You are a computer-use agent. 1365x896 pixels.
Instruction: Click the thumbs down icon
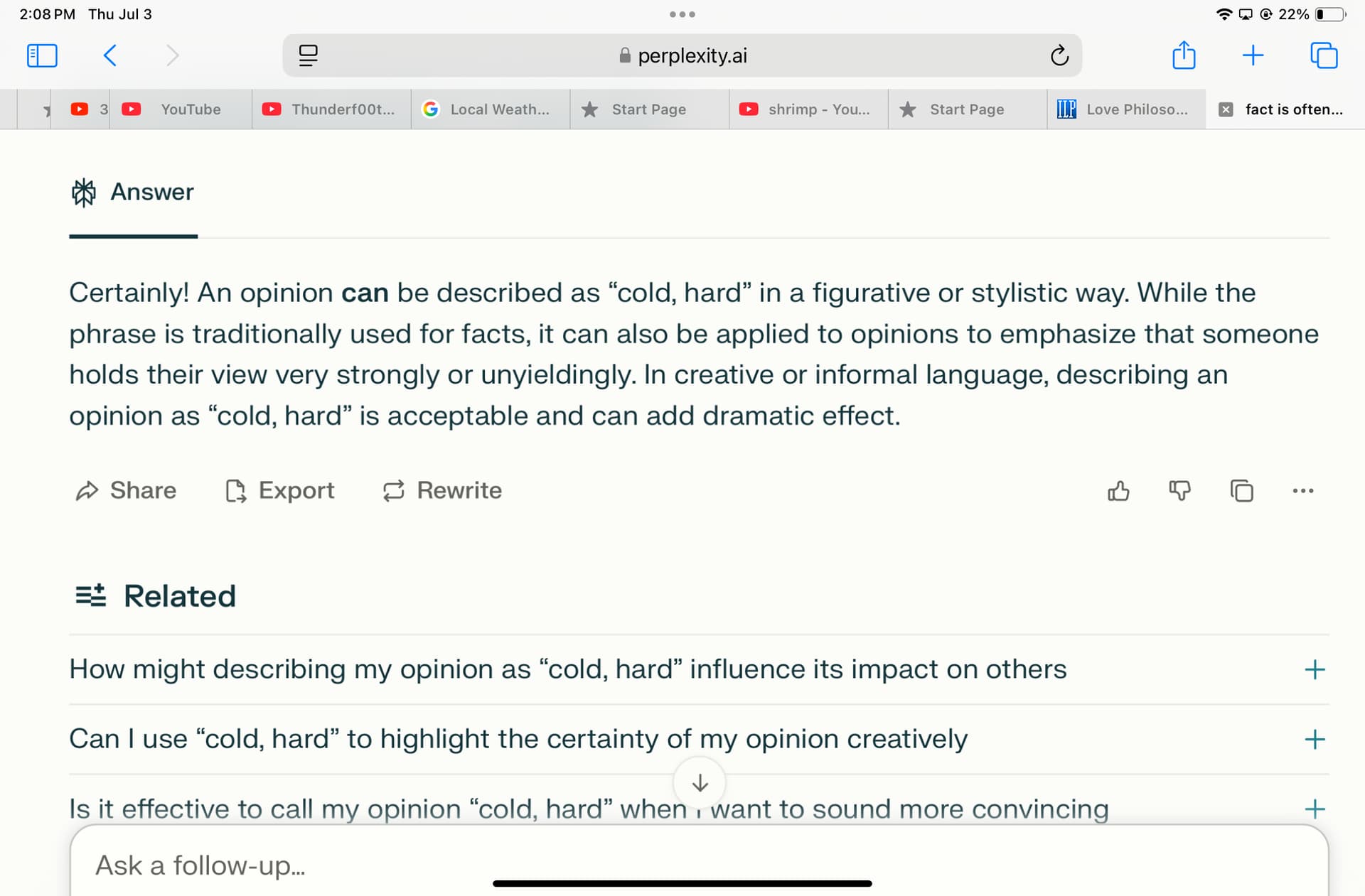click(x=1180, y=491)
